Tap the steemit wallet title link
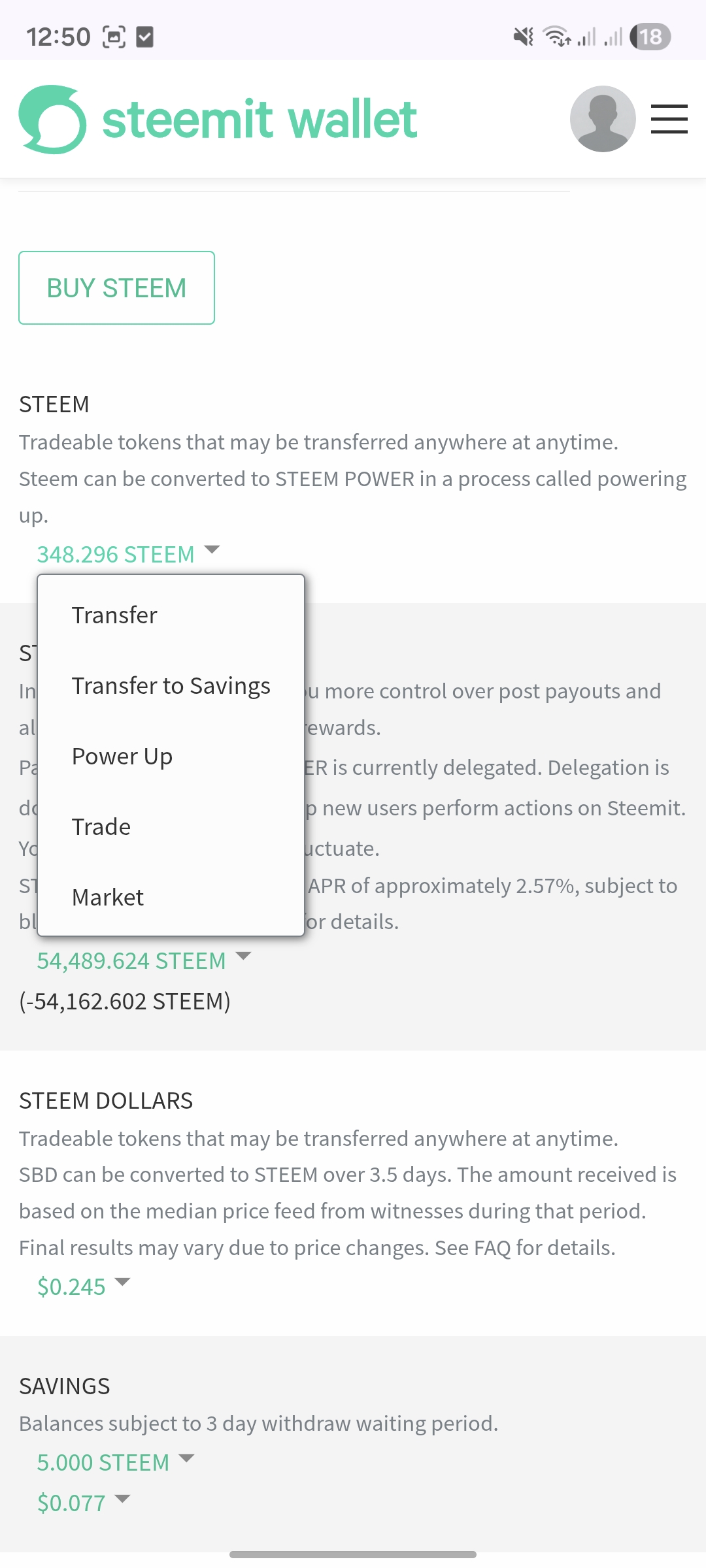Image resolution: width=706 pixels, height=1568 pixels. (260, 120)
